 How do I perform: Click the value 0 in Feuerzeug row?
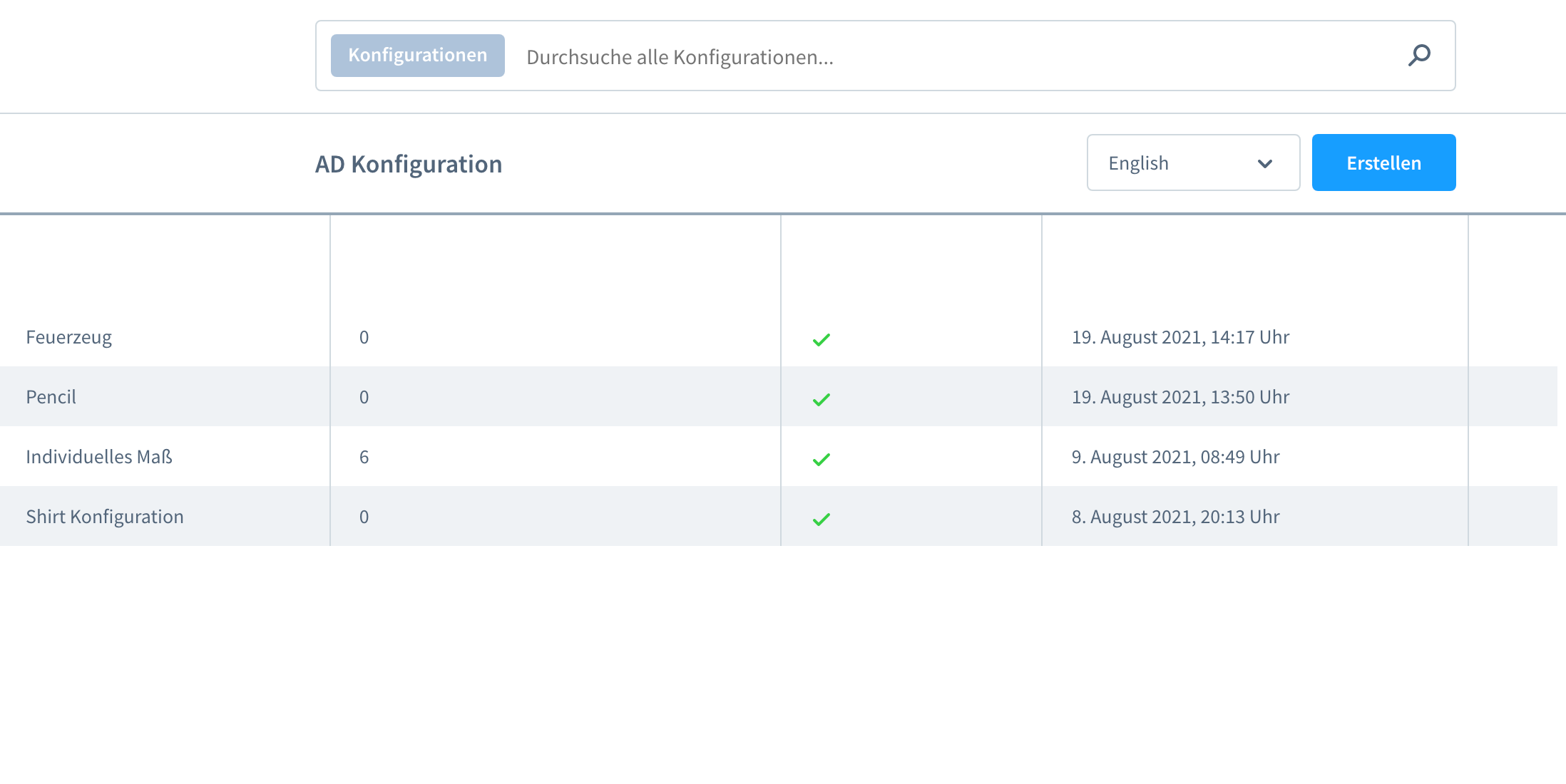tap(364, 337)
